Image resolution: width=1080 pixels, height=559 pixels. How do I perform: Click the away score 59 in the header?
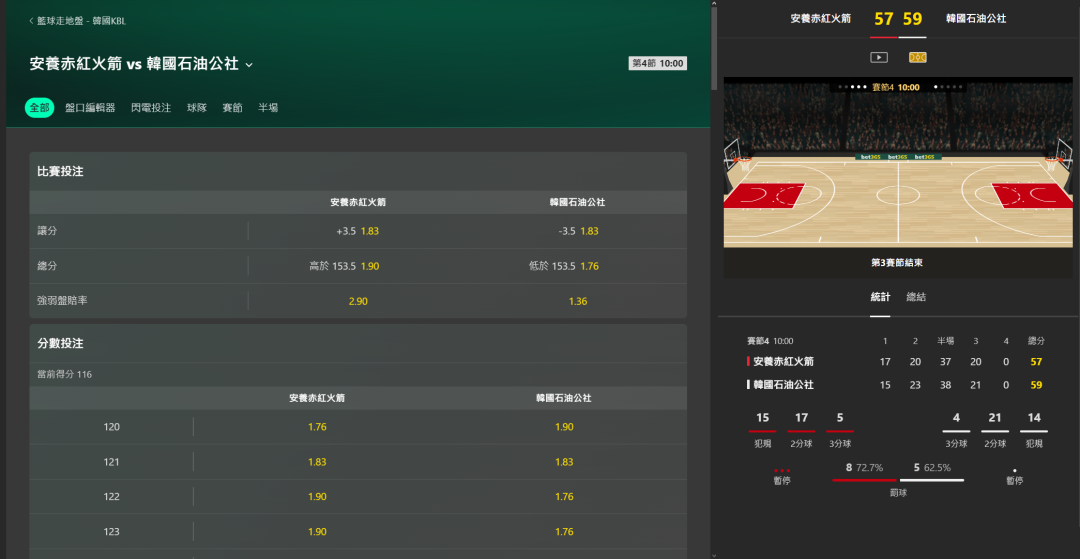pos(913,19)
